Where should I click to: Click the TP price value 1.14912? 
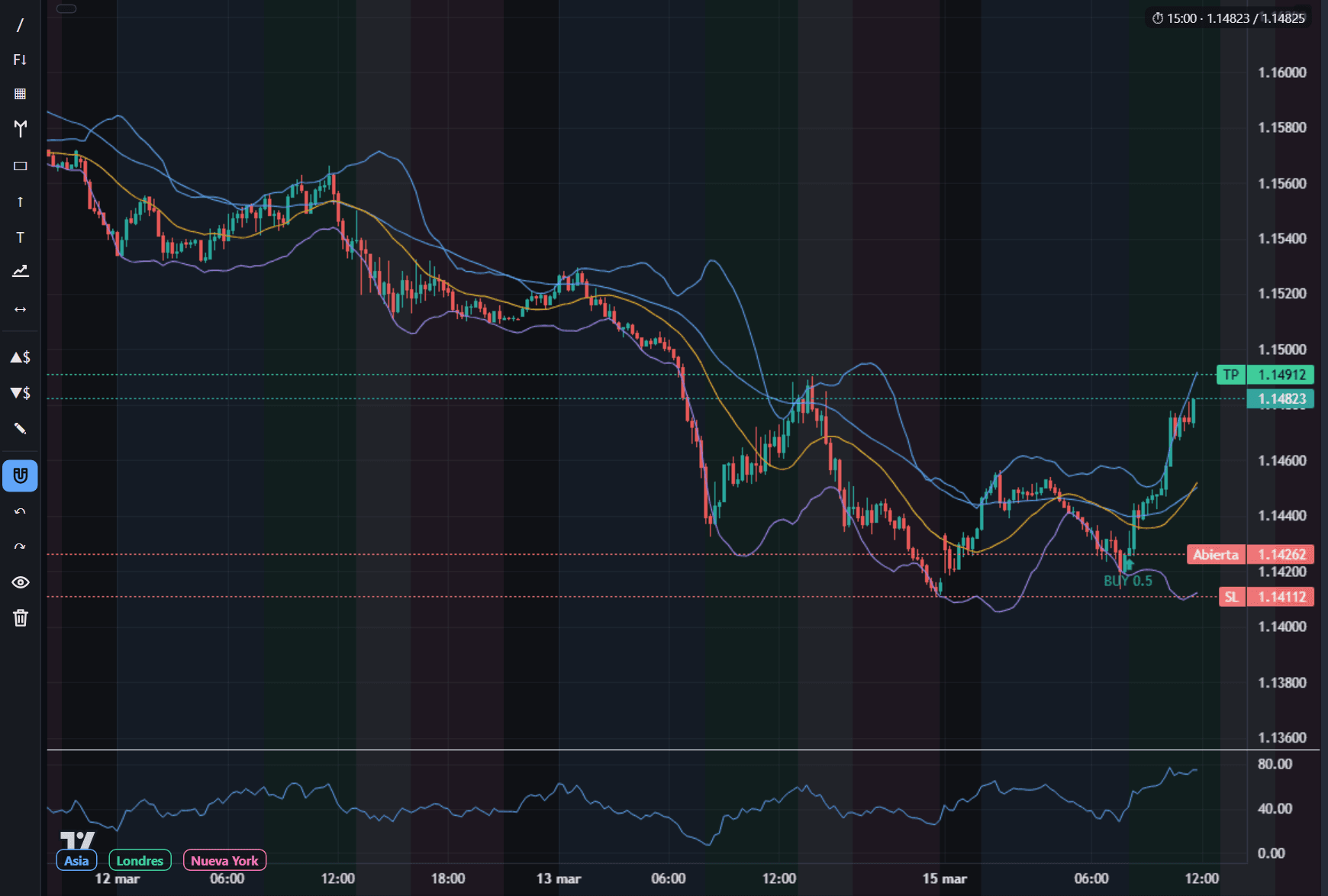click(x=1281, y=375)
